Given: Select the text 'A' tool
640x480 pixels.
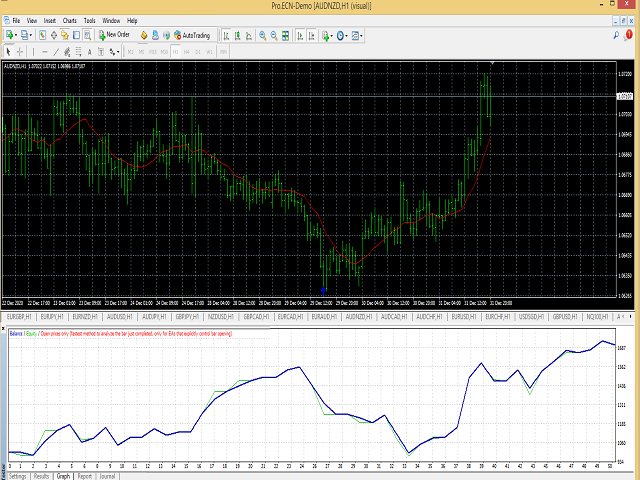Looking at the screenshot, I should click(89, 52).
